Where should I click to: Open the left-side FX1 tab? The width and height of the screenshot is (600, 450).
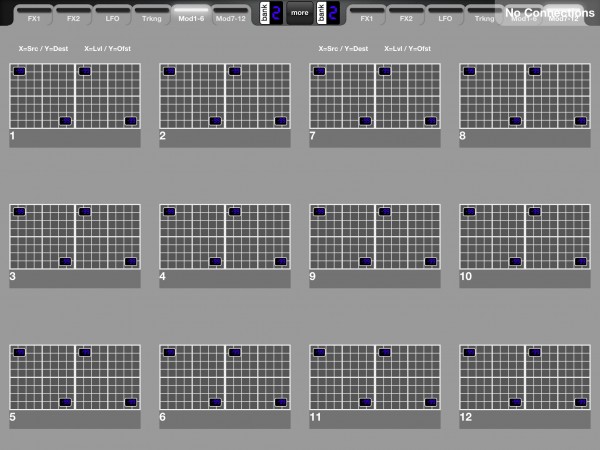[x=34, y=16]
